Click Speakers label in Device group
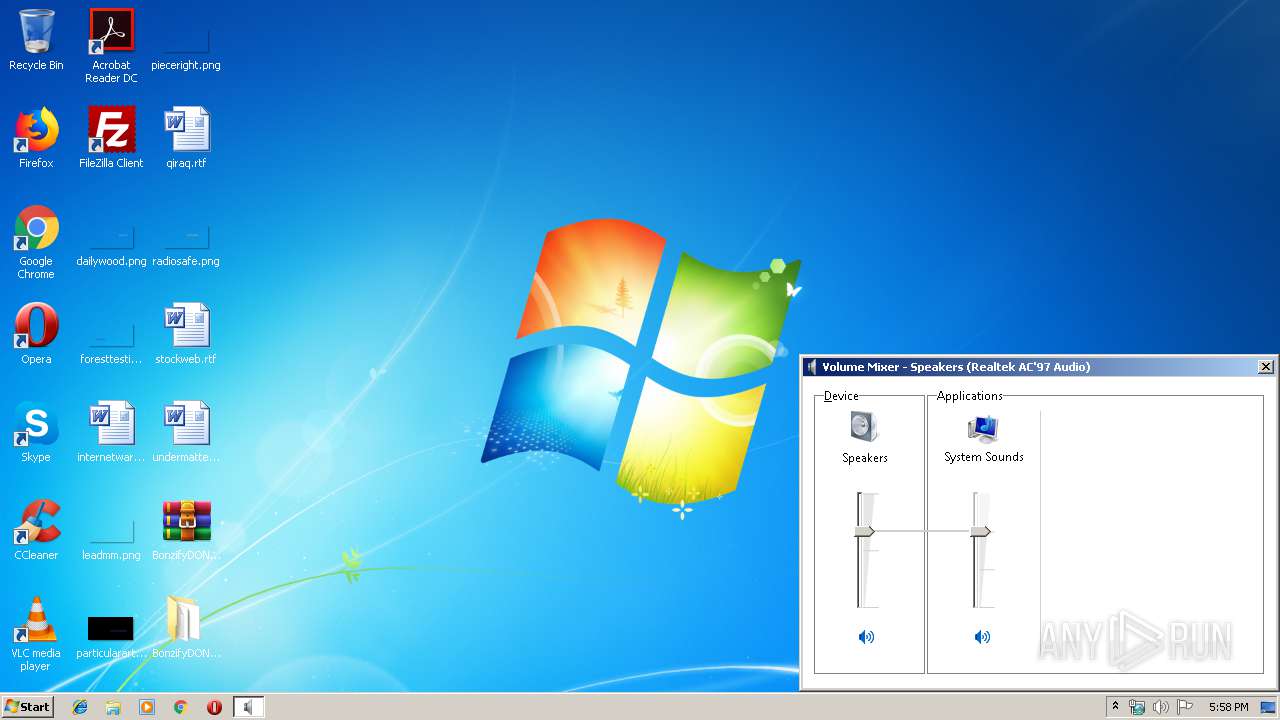Screen dimensions: 1280x720 865,458
